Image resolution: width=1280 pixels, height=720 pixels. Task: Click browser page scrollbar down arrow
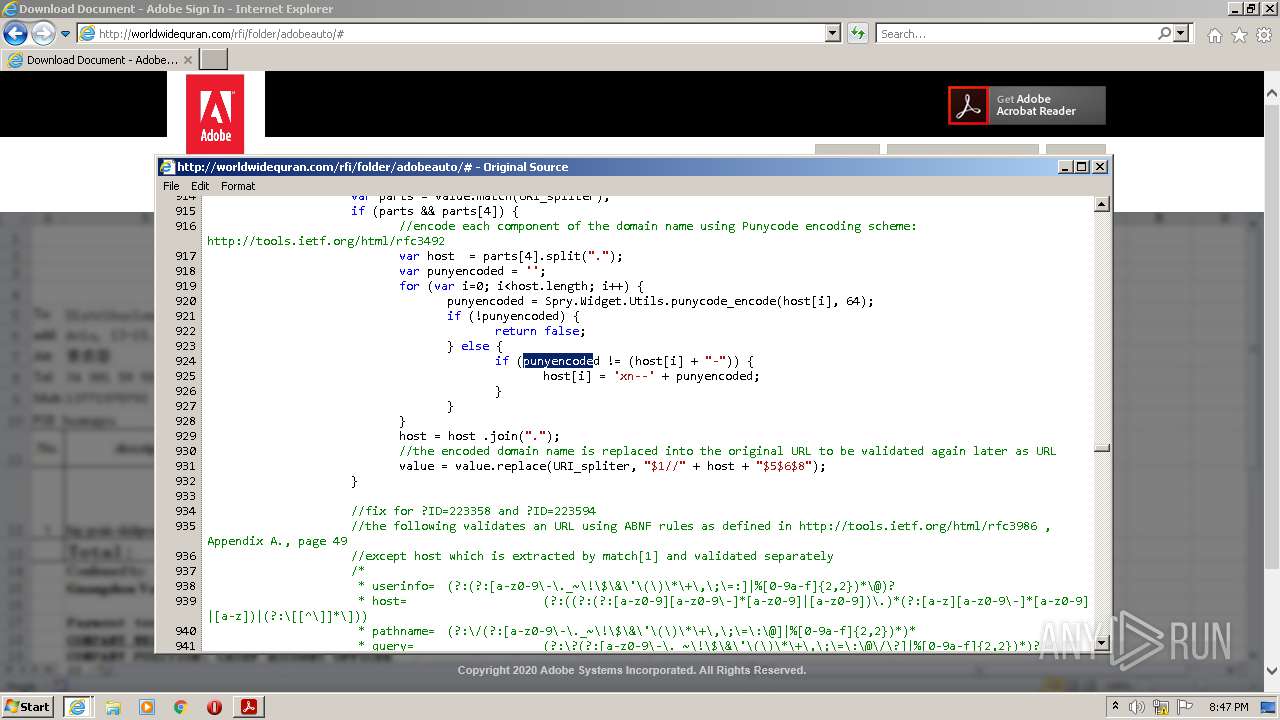[x=1271, y=670]
